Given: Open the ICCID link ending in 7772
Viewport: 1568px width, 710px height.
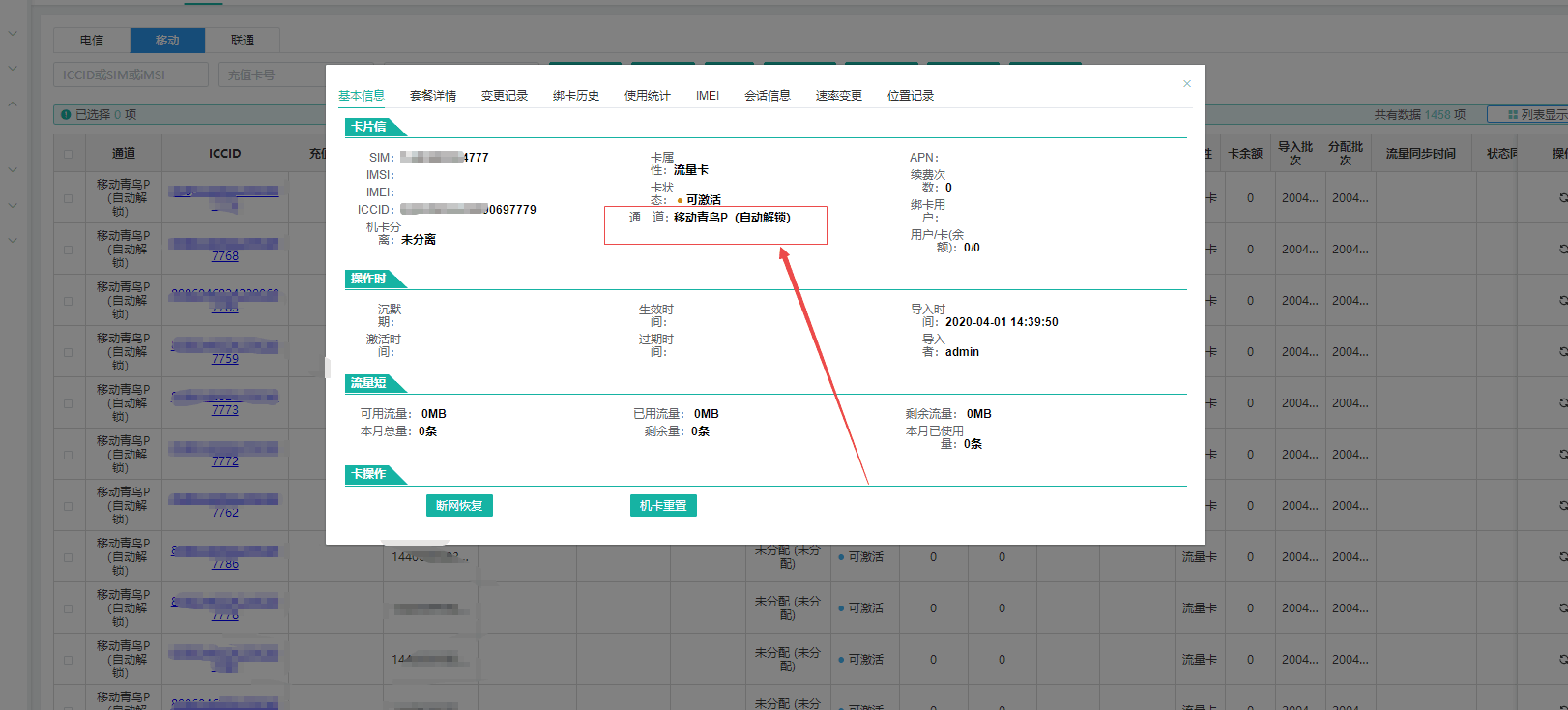Looking at the screenshot, I should (x=225, y=461).
